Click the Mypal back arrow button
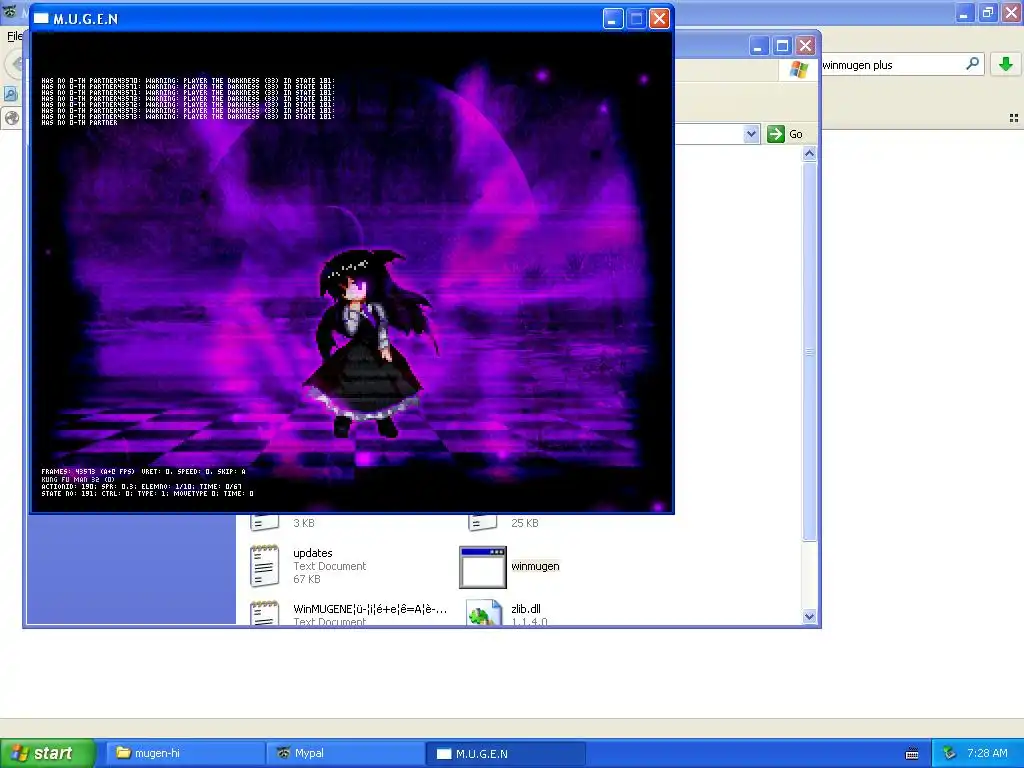The width and height of the screenshot is (1024, 768). 16,64
